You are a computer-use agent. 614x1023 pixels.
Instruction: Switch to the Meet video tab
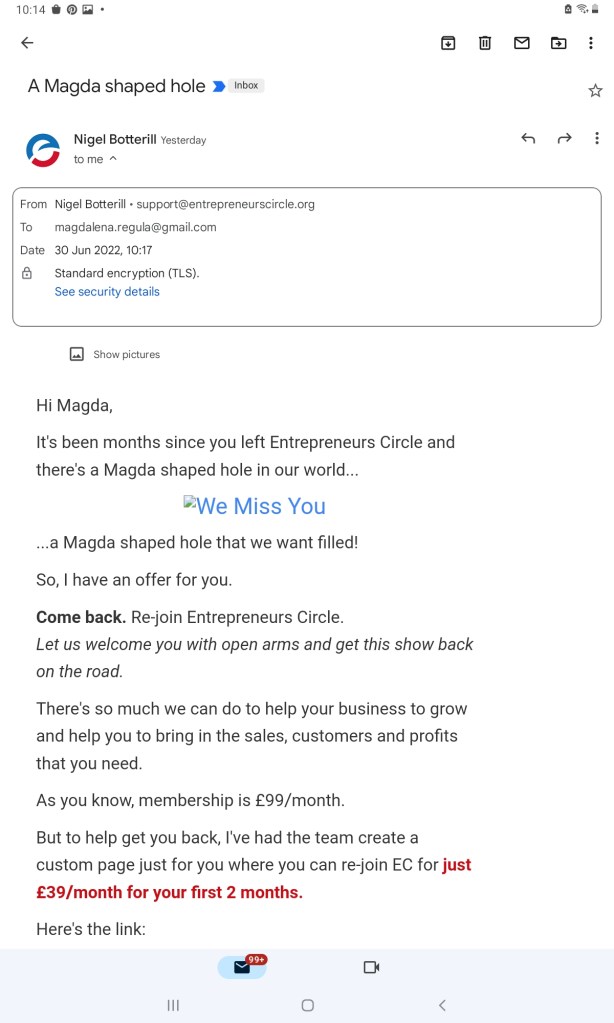pyautogui.click(x=371, y=967)
